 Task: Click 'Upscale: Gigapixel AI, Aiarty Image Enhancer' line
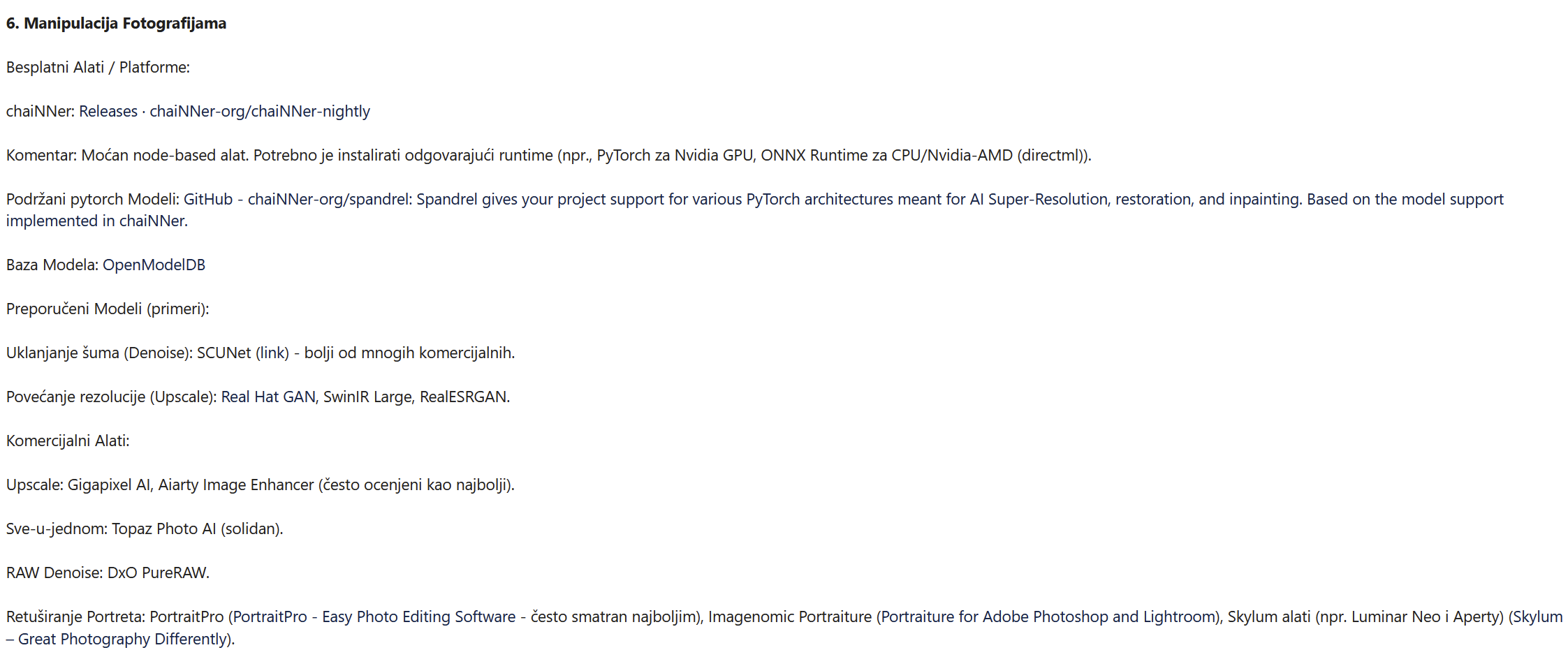260,485
